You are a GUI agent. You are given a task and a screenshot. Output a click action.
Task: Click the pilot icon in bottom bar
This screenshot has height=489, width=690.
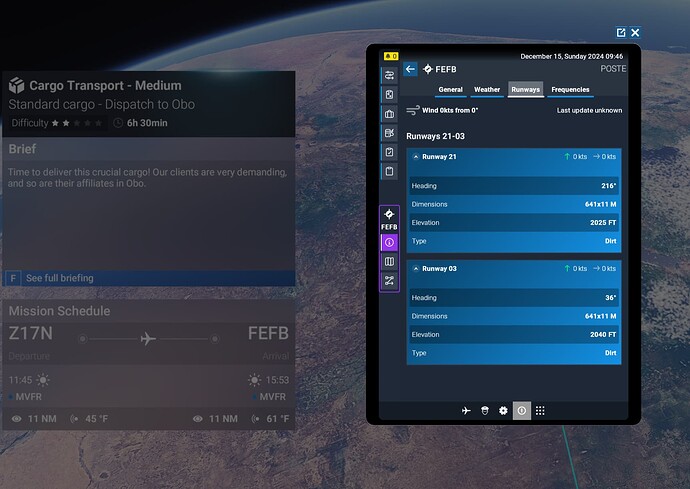[x=484, y=411]
